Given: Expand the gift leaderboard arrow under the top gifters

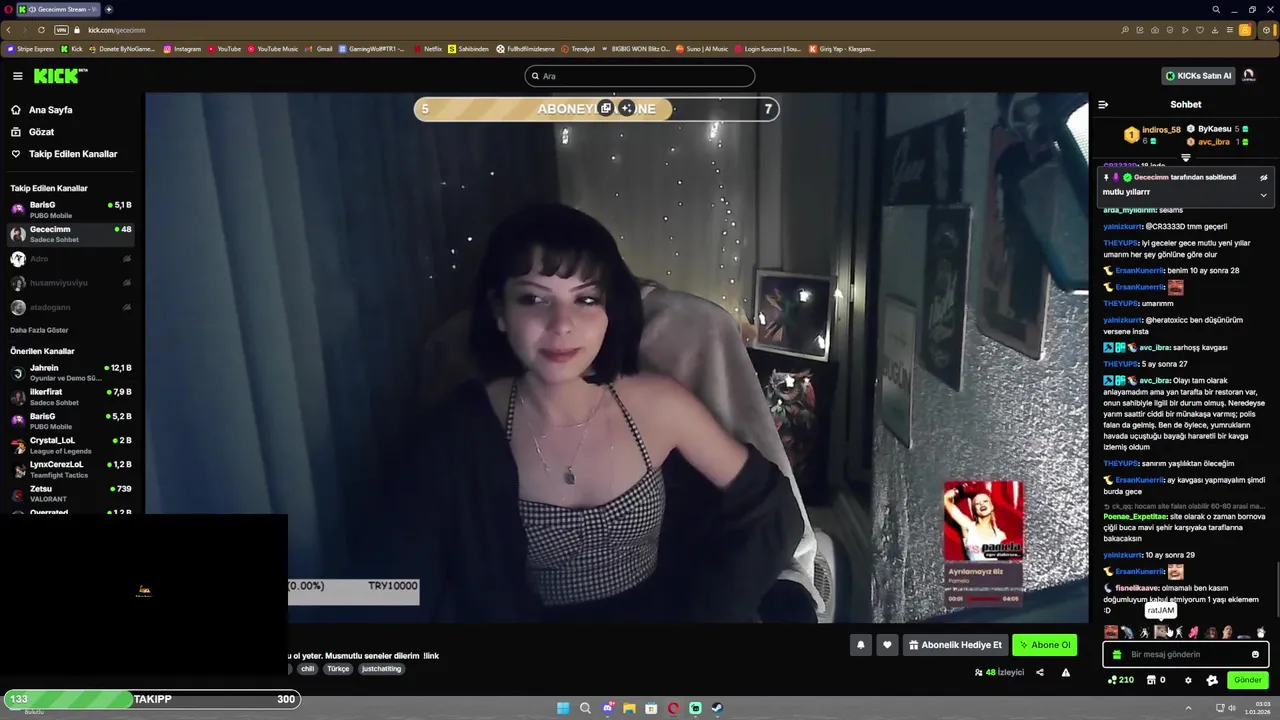Looking at the screenshot, I should pos(1186,157).
